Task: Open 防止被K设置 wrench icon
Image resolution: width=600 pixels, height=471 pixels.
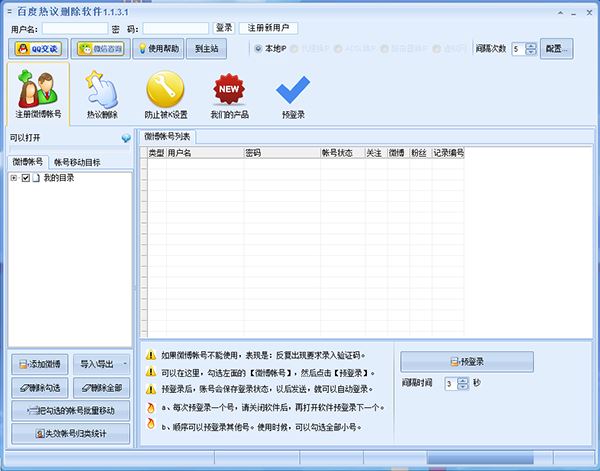Action: point(165,94)
